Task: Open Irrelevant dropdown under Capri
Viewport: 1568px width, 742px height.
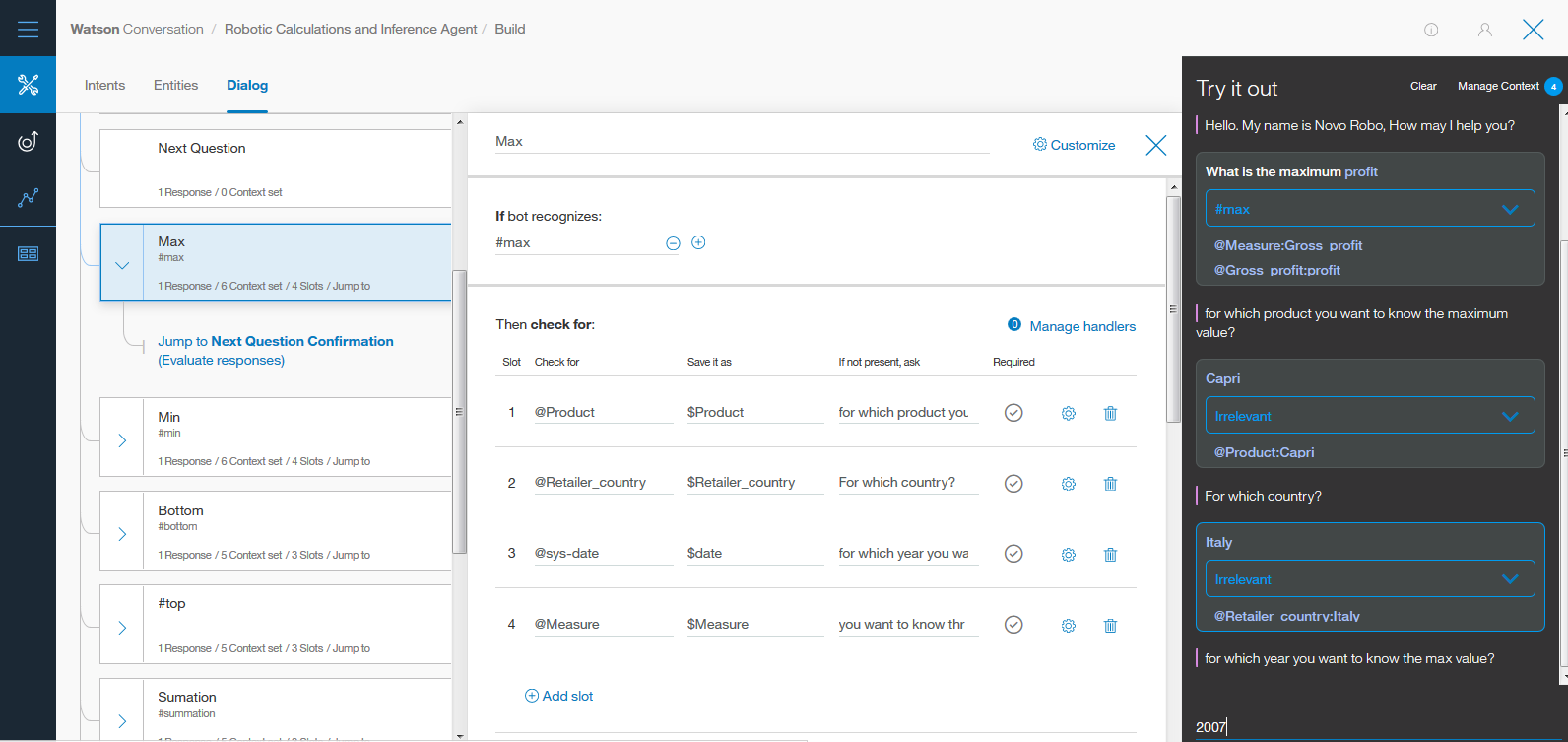Action: coord(1370,415)
